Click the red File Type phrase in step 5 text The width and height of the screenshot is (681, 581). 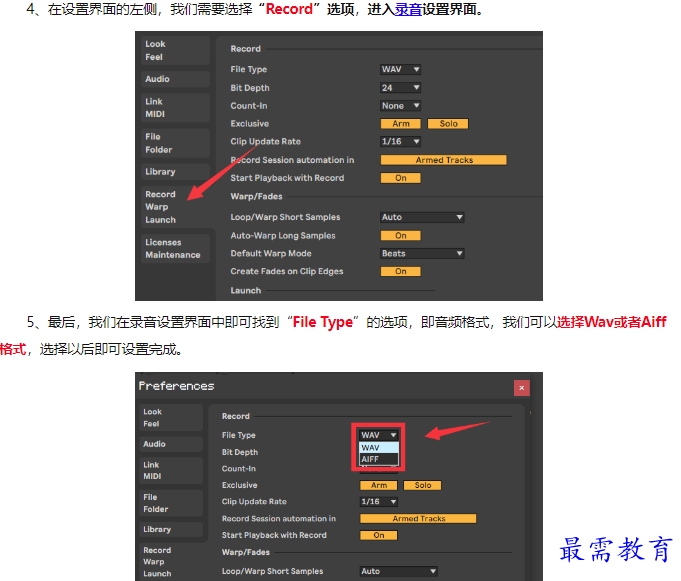(323, 322)
